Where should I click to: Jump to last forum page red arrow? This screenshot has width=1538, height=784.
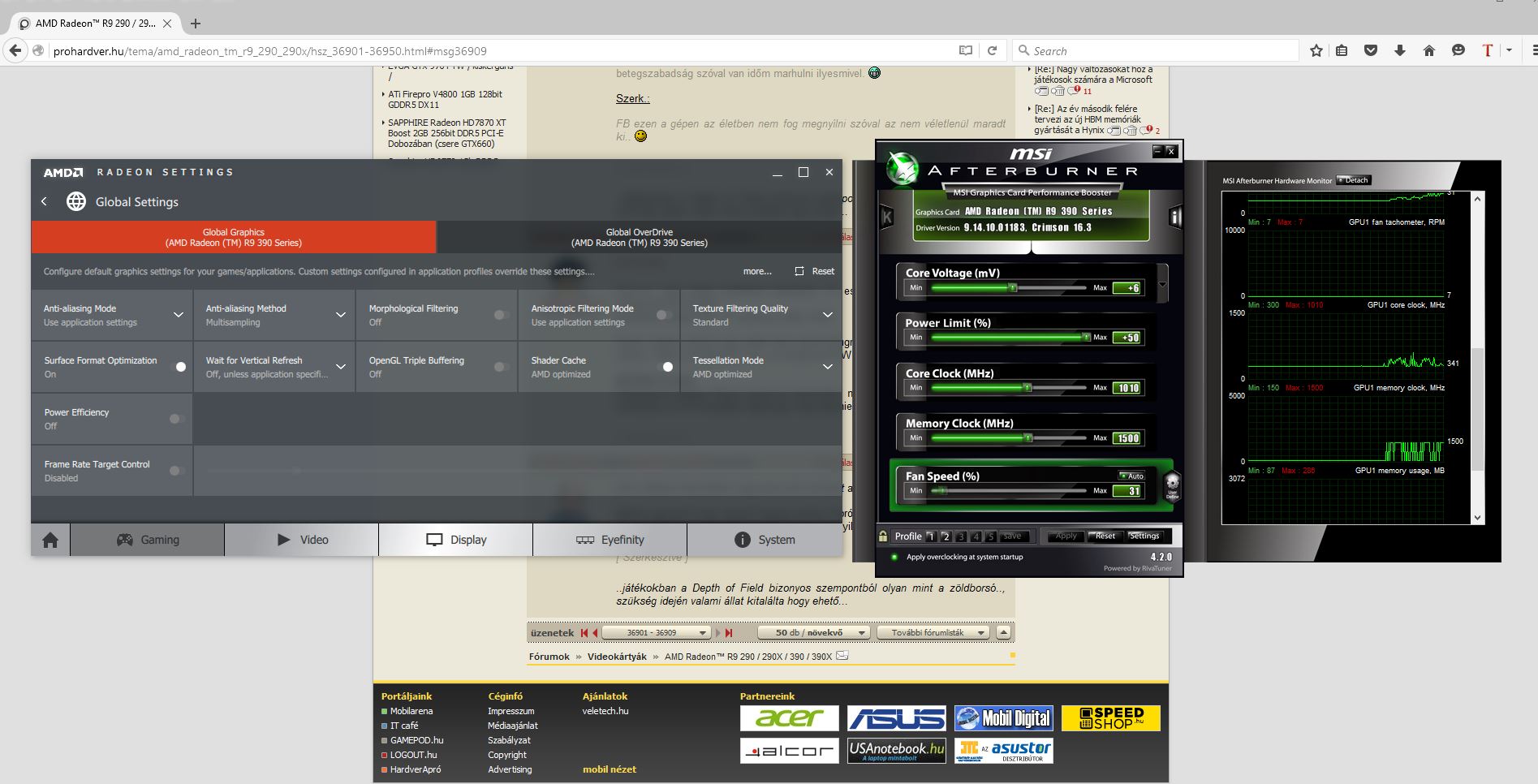coord(729,633)
